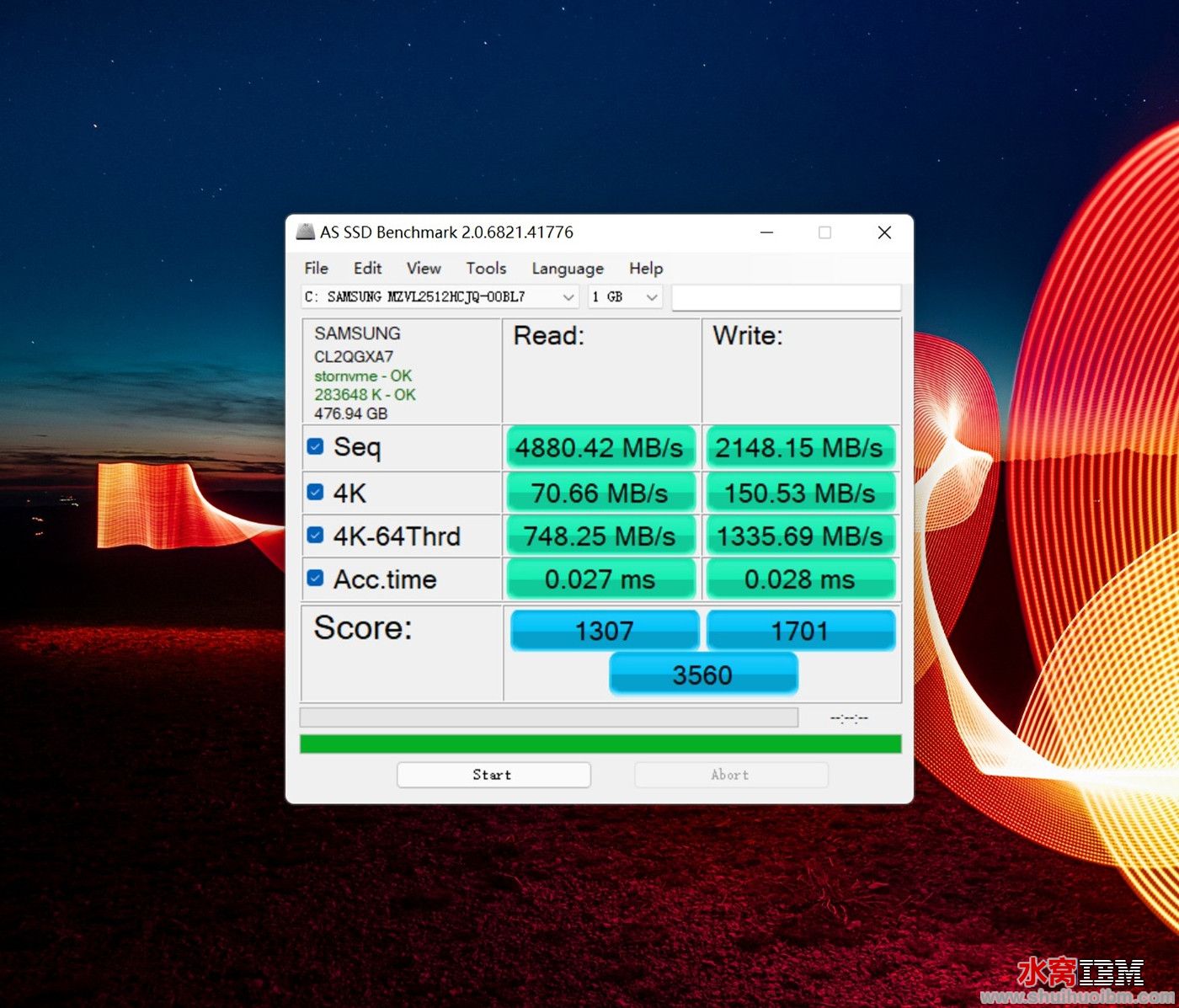Click the 4K-64Thrd write result 1335.69 MB/s
Screen dimensions: 1179x1008
pos(799,536)
